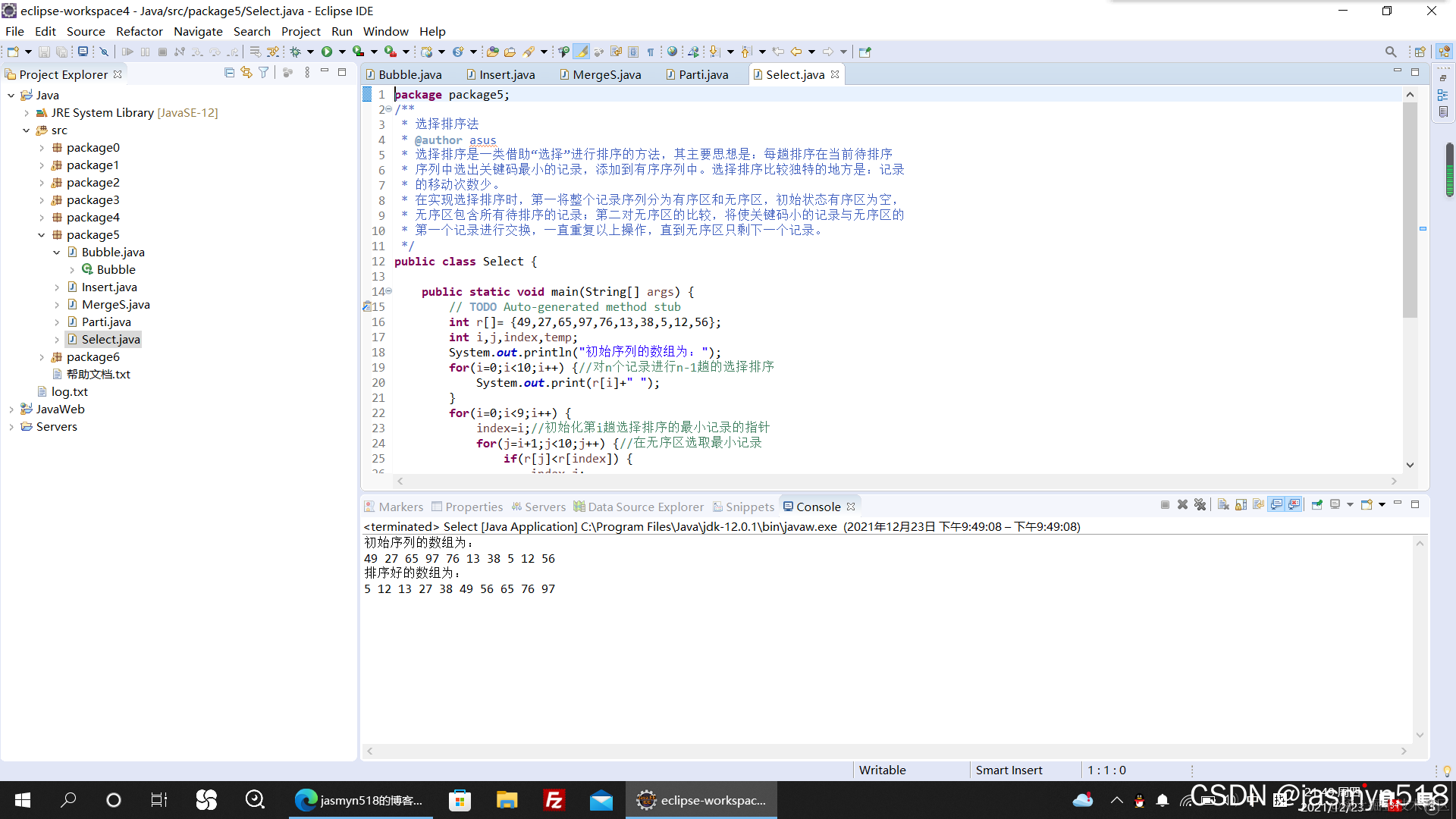Open the Run button dropdown arrow
Image resolution: width=1456 pixels, height=819 pixels.
pyautogui.click(x=342, y=52)
